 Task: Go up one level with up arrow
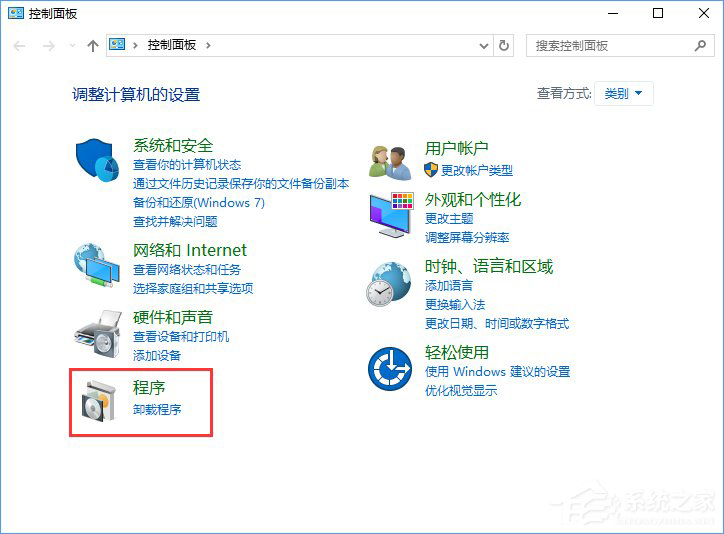[93, 45]
